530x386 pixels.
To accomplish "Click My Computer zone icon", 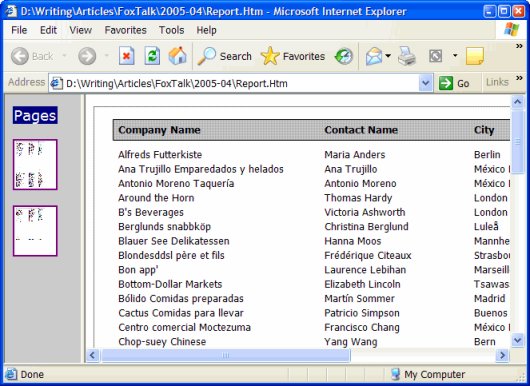I will pyautogui.click(x=395, y=374).
